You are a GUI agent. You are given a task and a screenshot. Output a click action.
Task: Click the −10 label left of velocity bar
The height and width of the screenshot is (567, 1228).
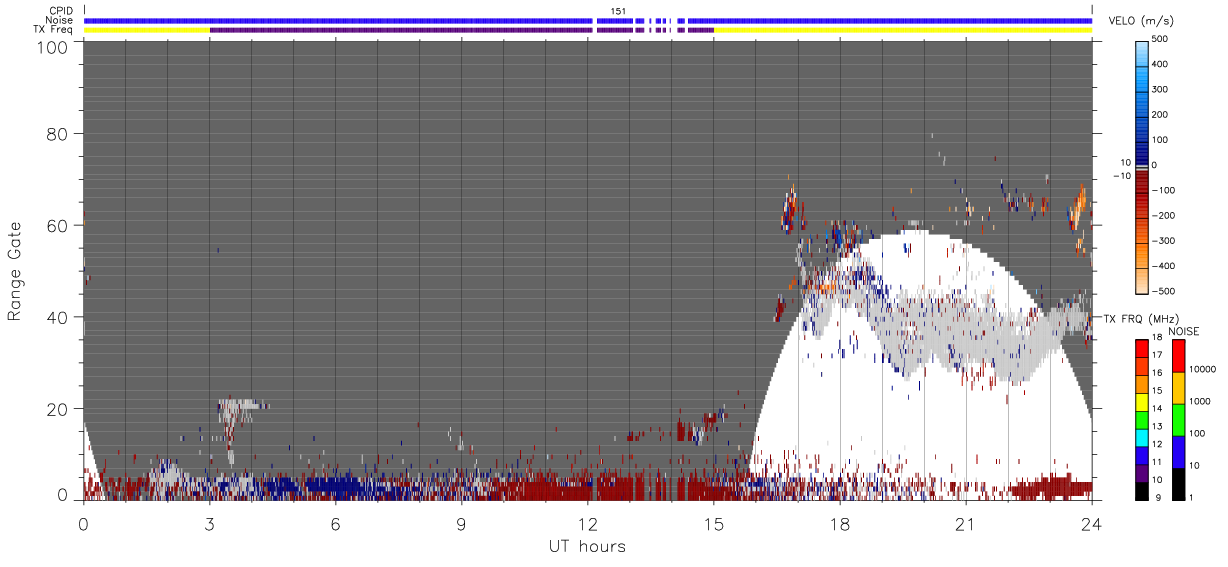[1120, 176]
